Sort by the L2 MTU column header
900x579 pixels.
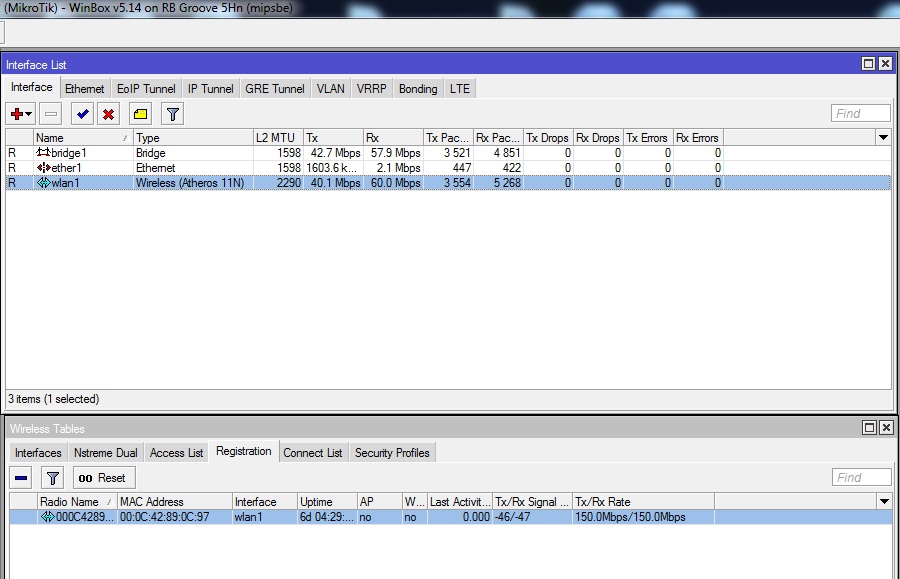pos(278,138)
